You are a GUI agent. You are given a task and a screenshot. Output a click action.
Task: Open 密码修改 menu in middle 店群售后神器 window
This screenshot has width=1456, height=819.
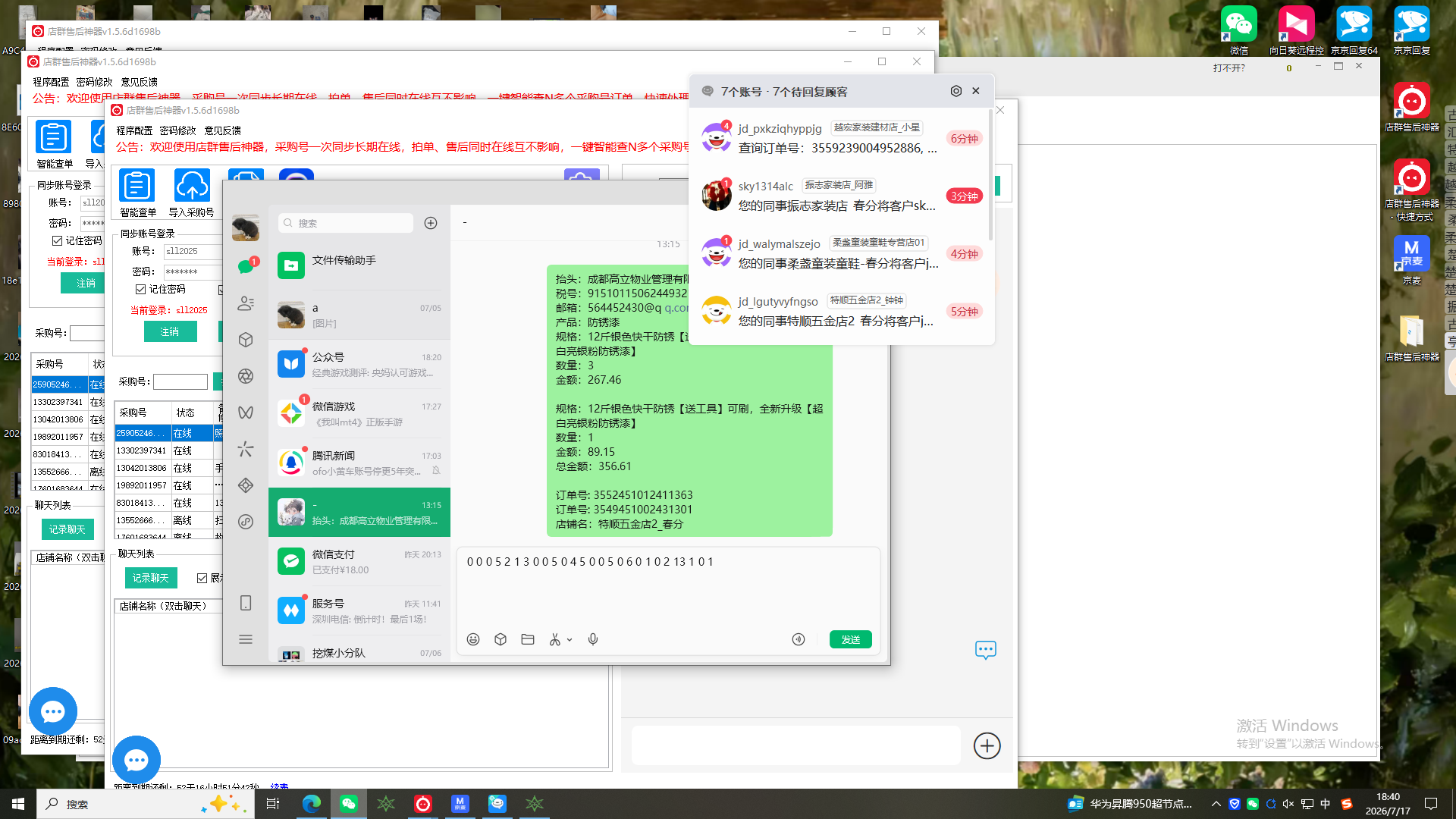(94, 82)
